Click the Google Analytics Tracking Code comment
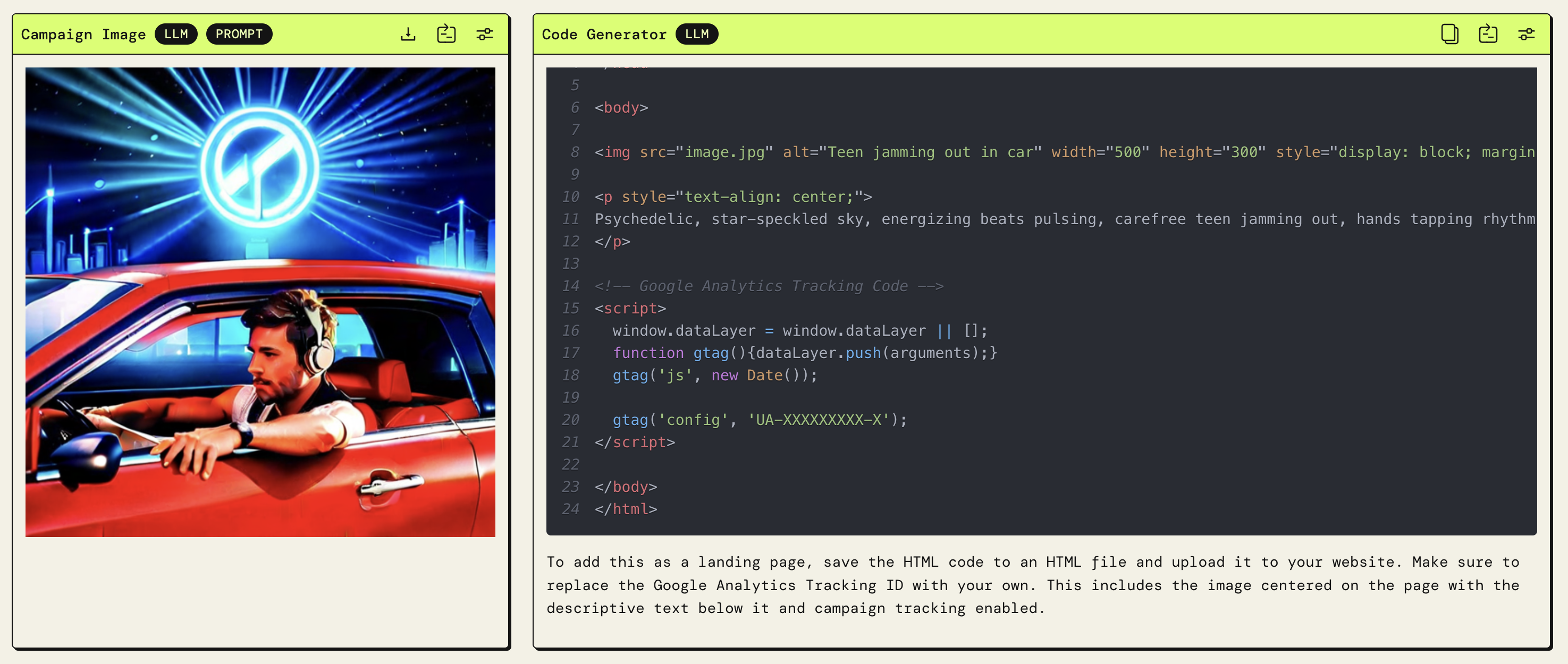 tap(768, 286)
